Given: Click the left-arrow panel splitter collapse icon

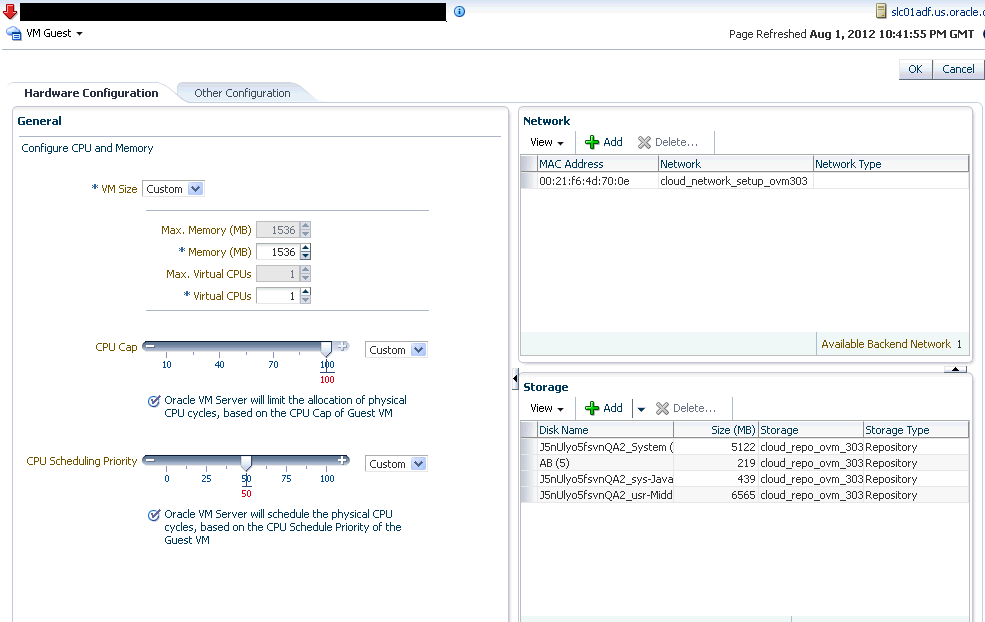Looking at the screenshot, I should (515, 379).
